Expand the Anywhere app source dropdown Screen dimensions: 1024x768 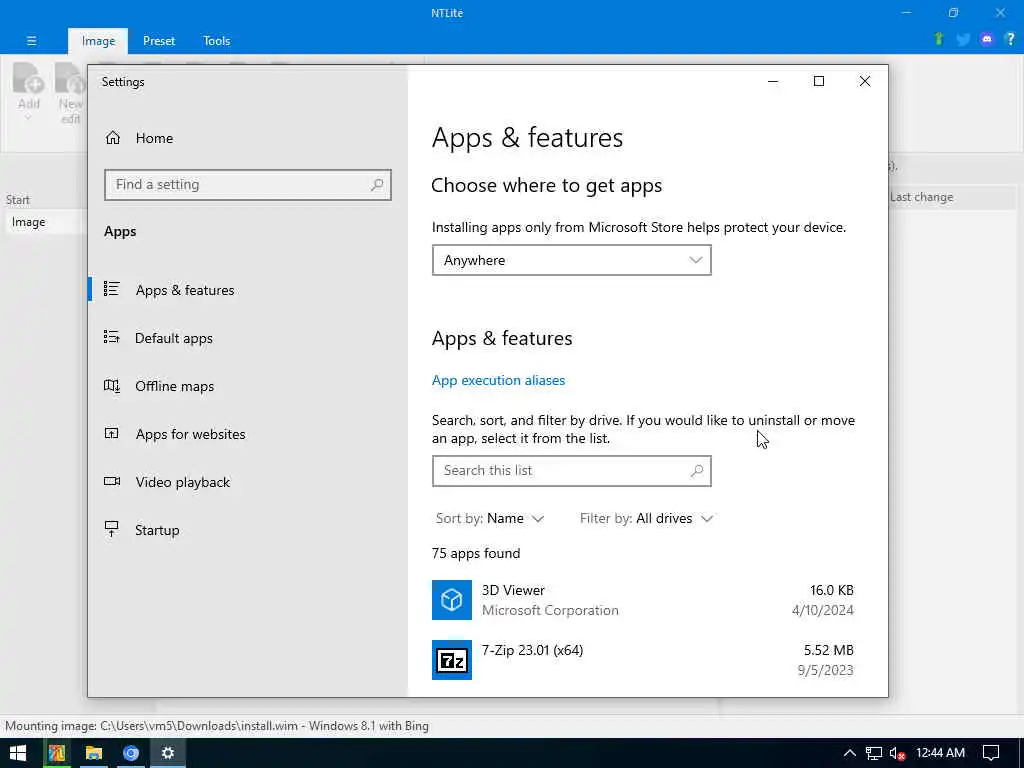[571, 260]
